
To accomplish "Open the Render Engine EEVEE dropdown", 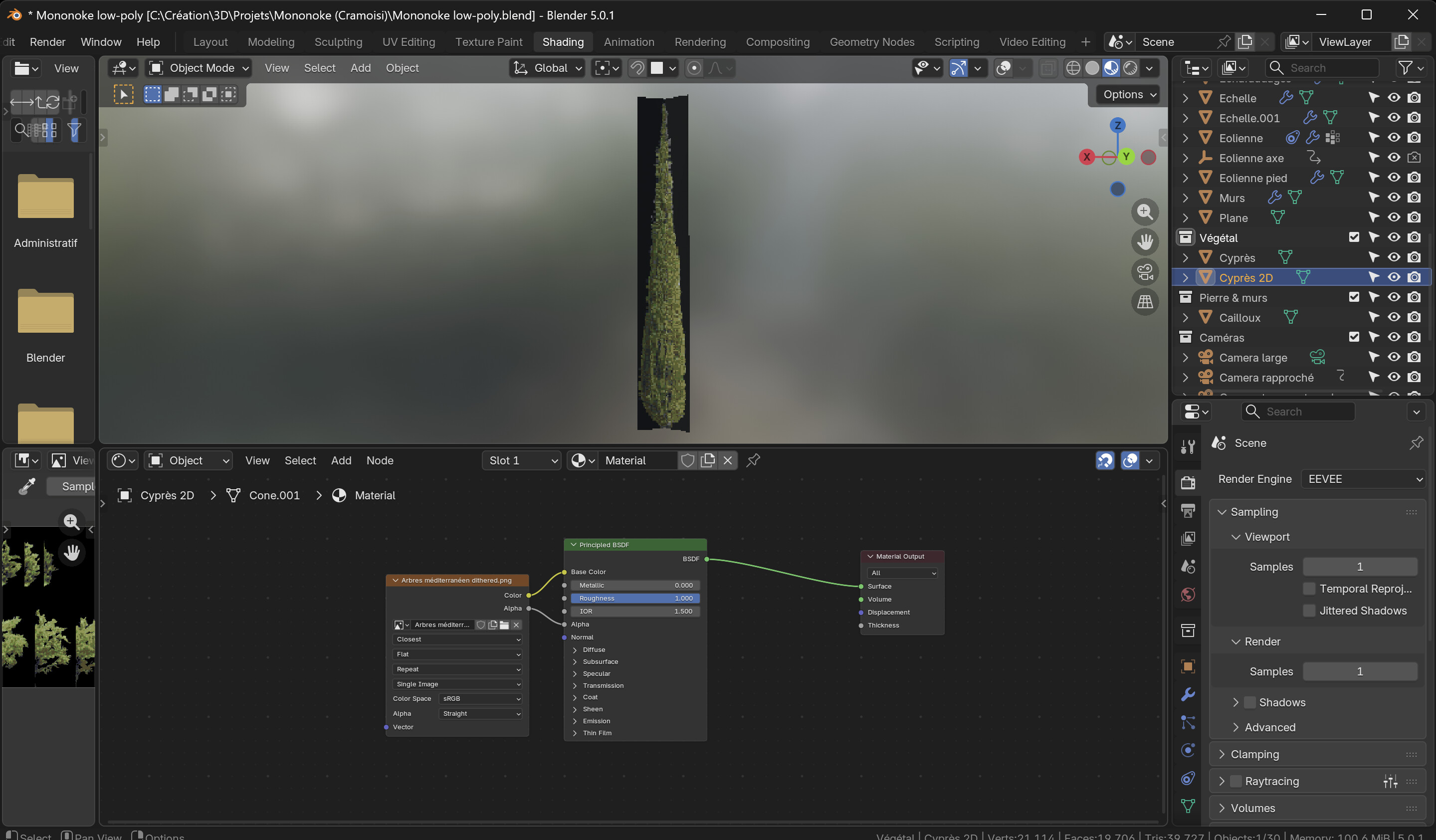I will pos(1363,479).
